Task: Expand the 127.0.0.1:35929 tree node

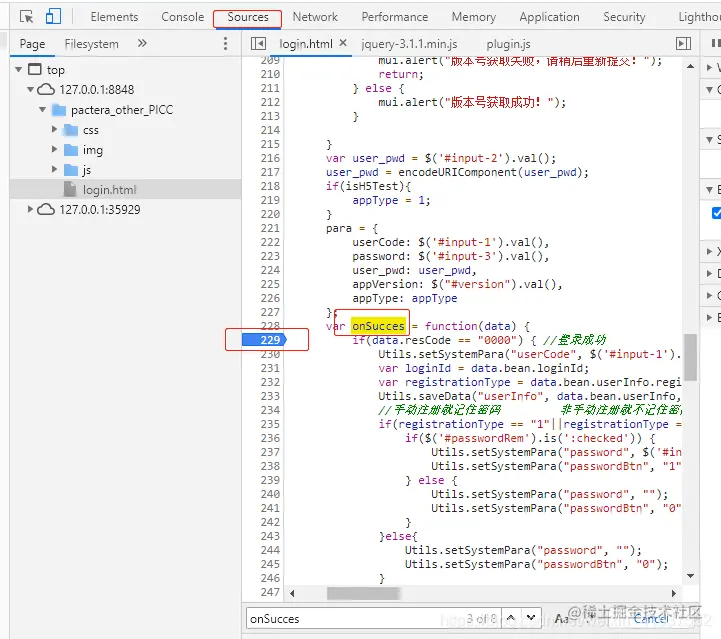Action: coord(30,209)
